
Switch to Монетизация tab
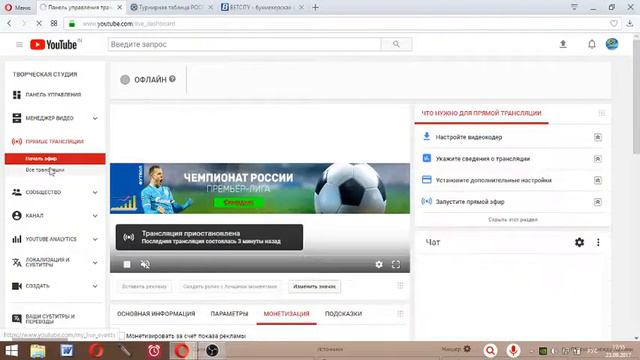tap(287, 313)
